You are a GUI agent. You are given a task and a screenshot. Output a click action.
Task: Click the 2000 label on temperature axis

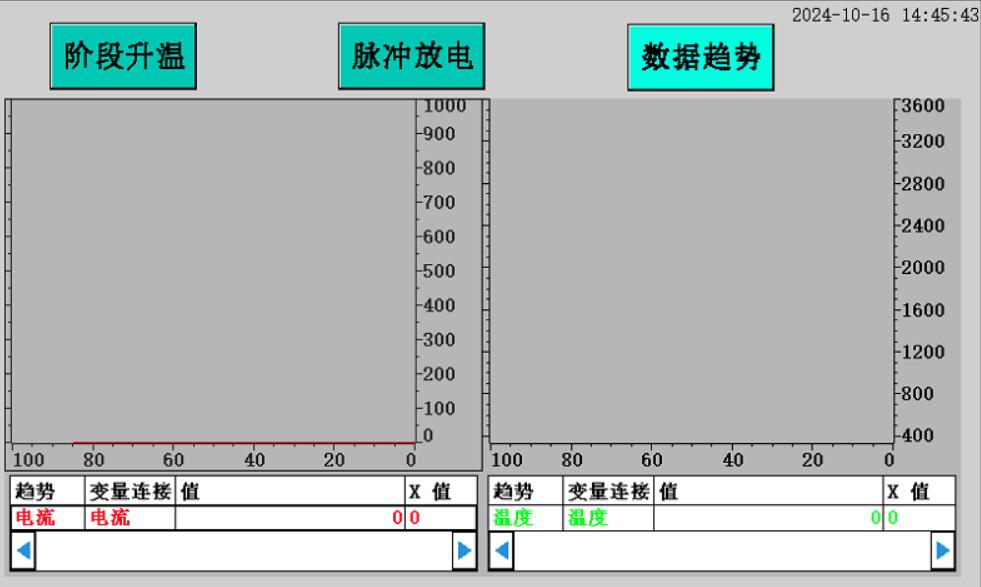(x=923, y=267)
